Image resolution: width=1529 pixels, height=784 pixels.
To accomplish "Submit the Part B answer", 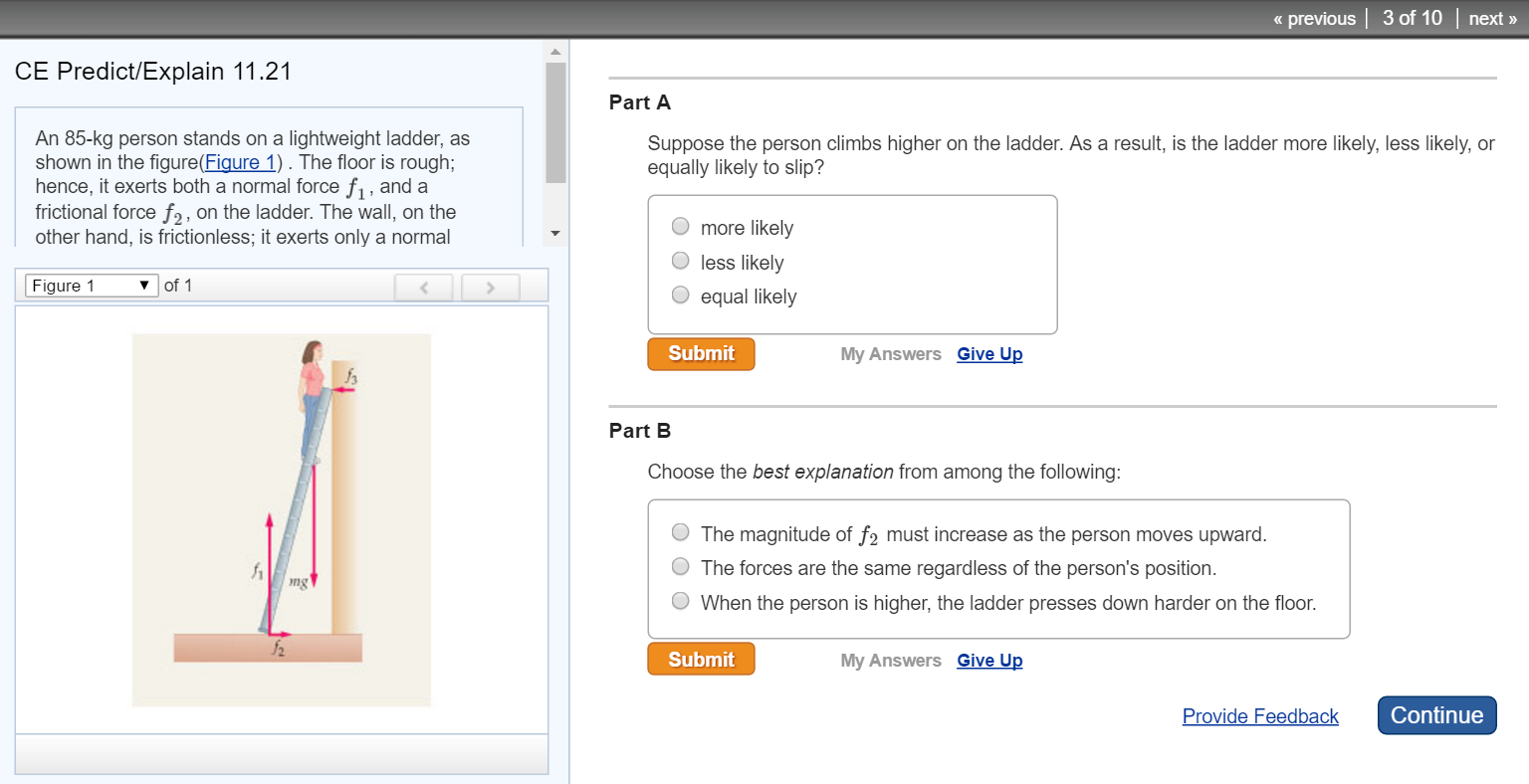I will coord(700,659).
